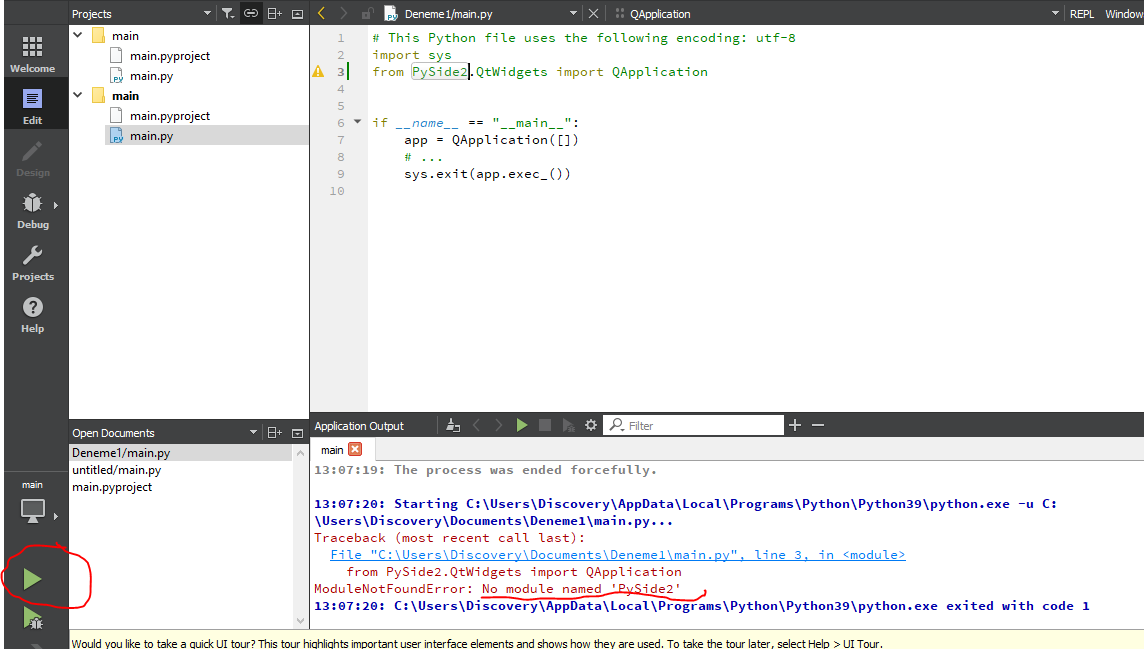Screen dimensions: 1144x649
Task: Open the Projects view selector dropdown
Action: [207, 13]
